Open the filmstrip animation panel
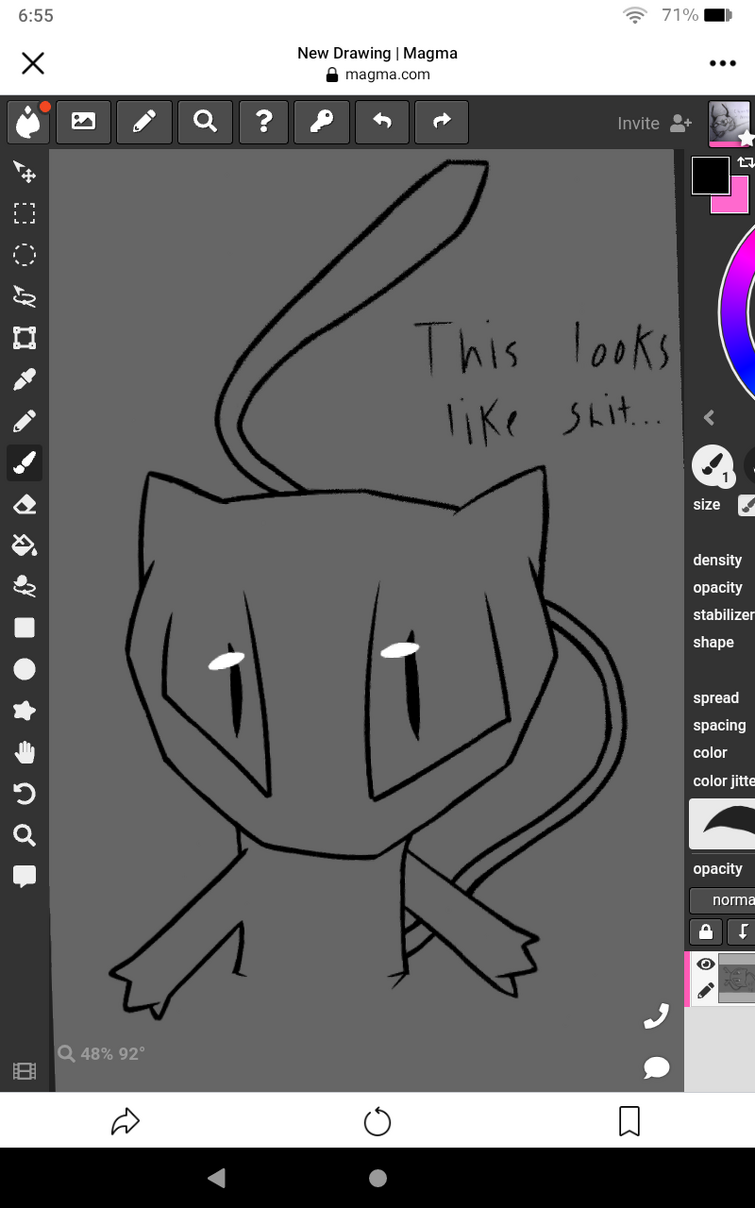The height and width of the screenshot is (1208, 755). [24, 1071]
